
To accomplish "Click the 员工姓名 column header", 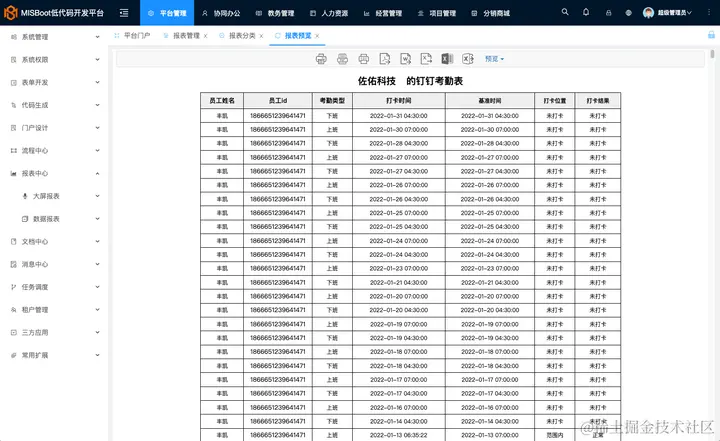I will (222, 100).
